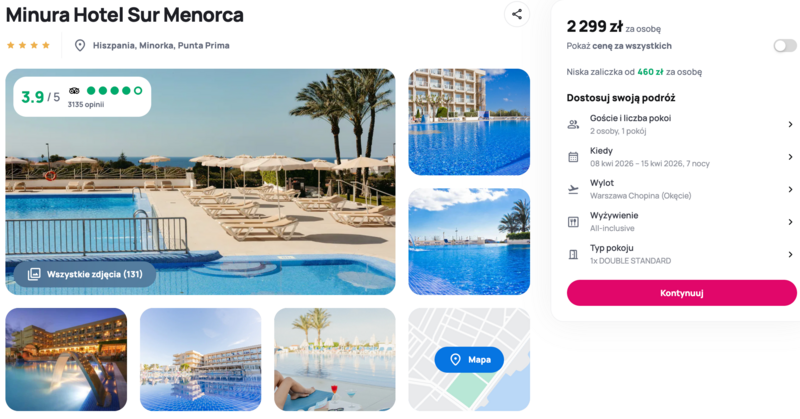
Task: Click the Tripadvisor owl rating icon
Action: coord(74,91)
